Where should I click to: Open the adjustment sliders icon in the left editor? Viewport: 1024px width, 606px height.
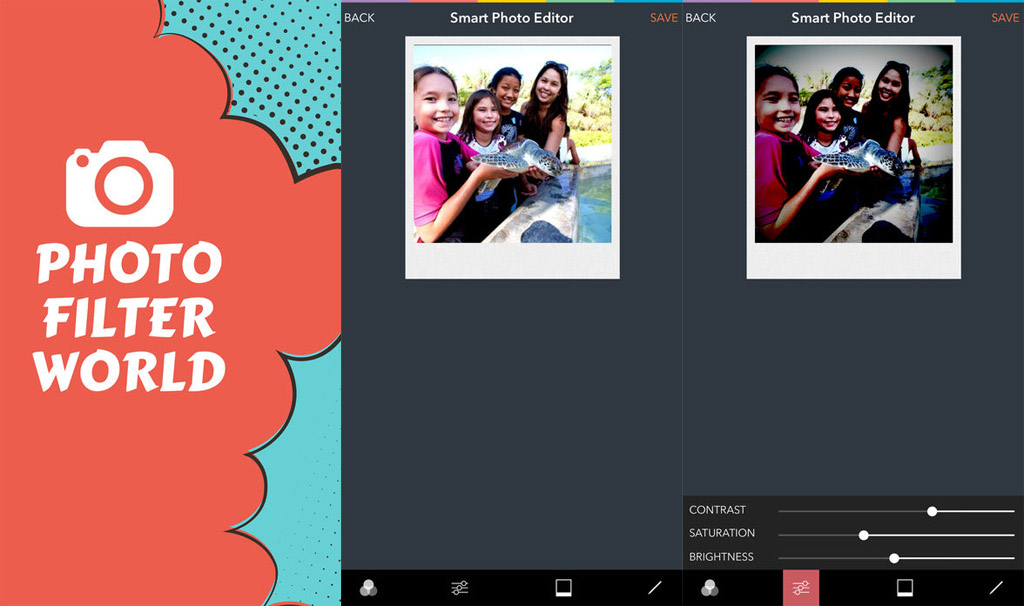click(x=460, y=588)
